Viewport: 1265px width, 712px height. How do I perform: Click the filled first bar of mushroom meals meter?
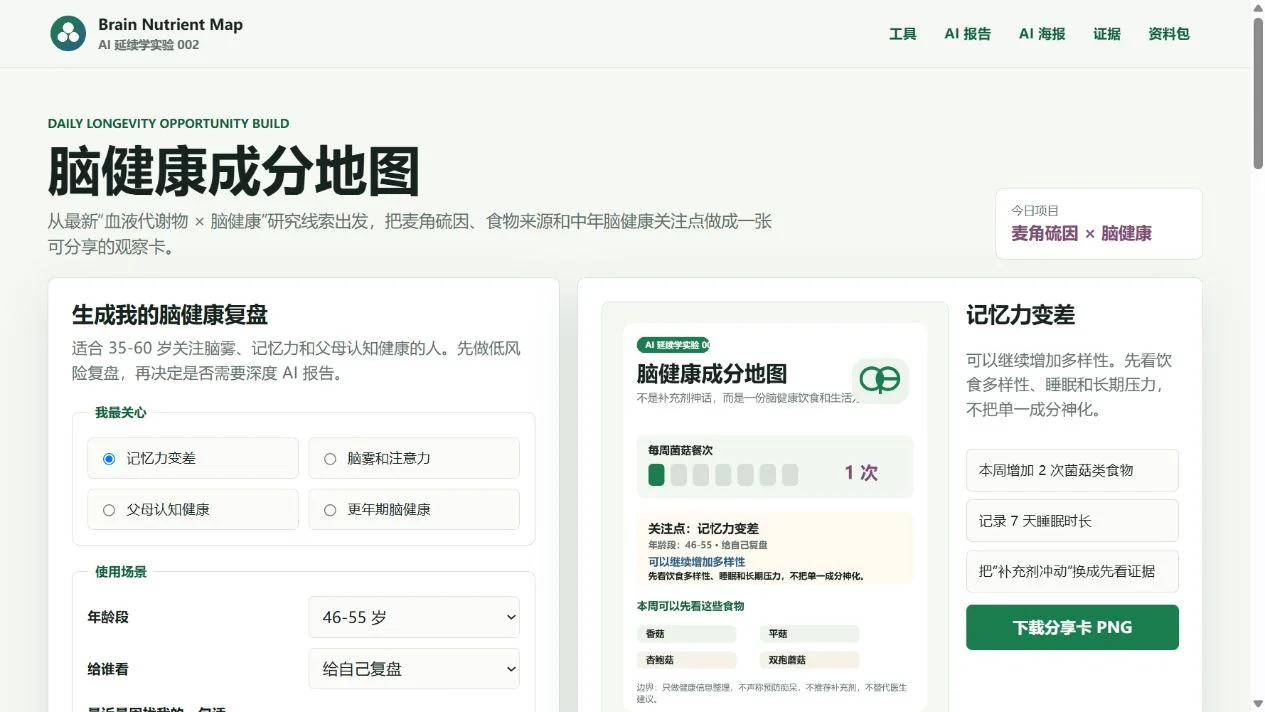click(656, 475)
